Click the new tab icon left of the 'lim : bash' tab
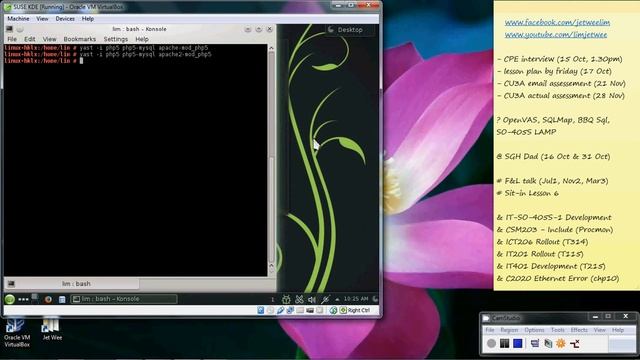The height and width of the screenshot is (360, 640). tap(11, 284)
